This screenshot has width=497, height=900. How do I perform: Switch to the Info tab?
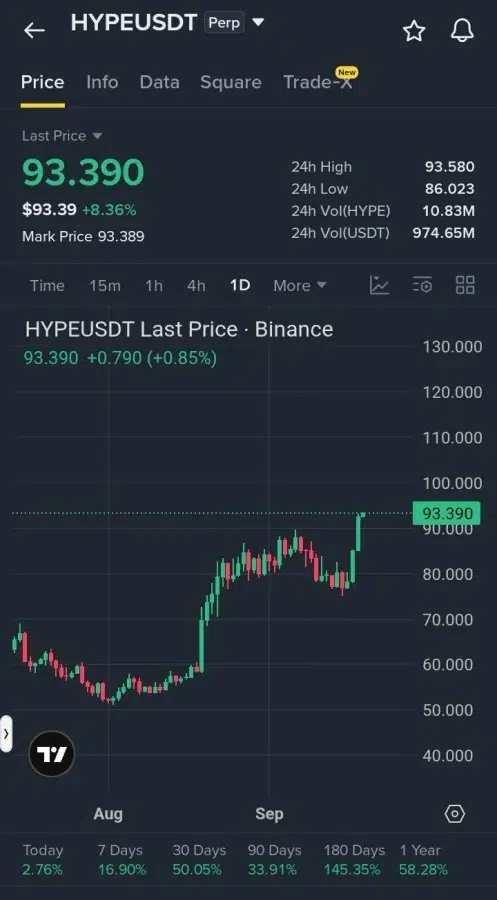coord(102,82)
